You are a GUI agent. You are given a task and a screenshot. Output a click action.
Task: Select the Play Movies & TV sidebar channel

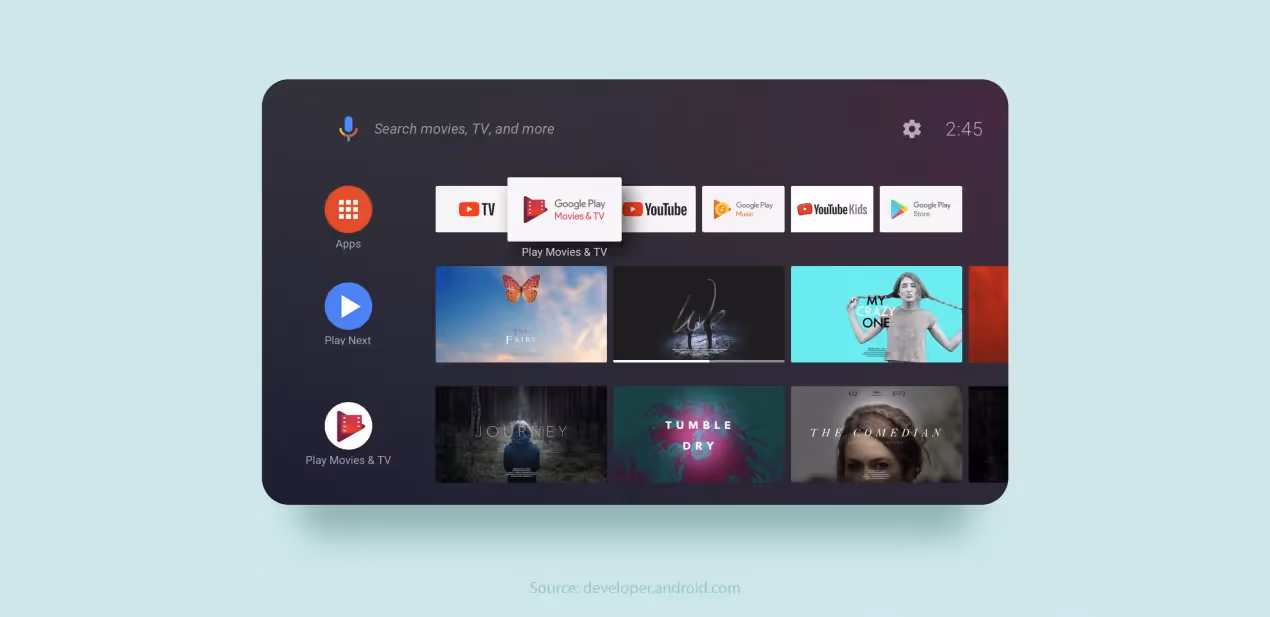[348, 426]
